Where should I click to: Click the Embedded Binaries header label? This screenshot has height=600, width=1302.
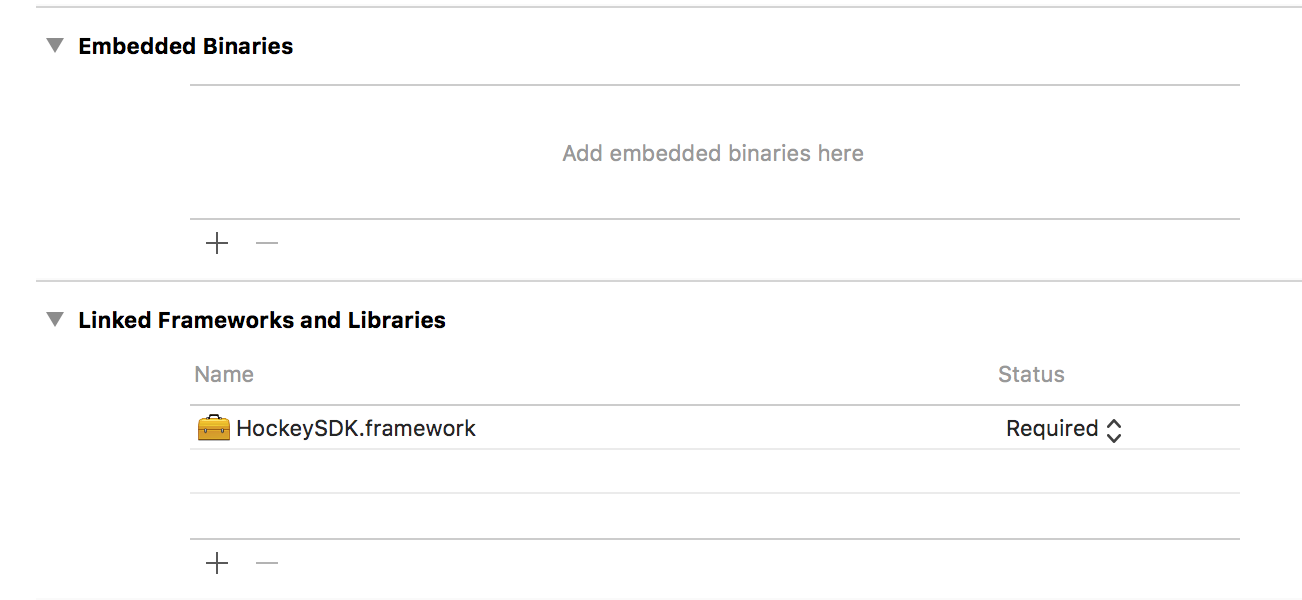[185, 45]
